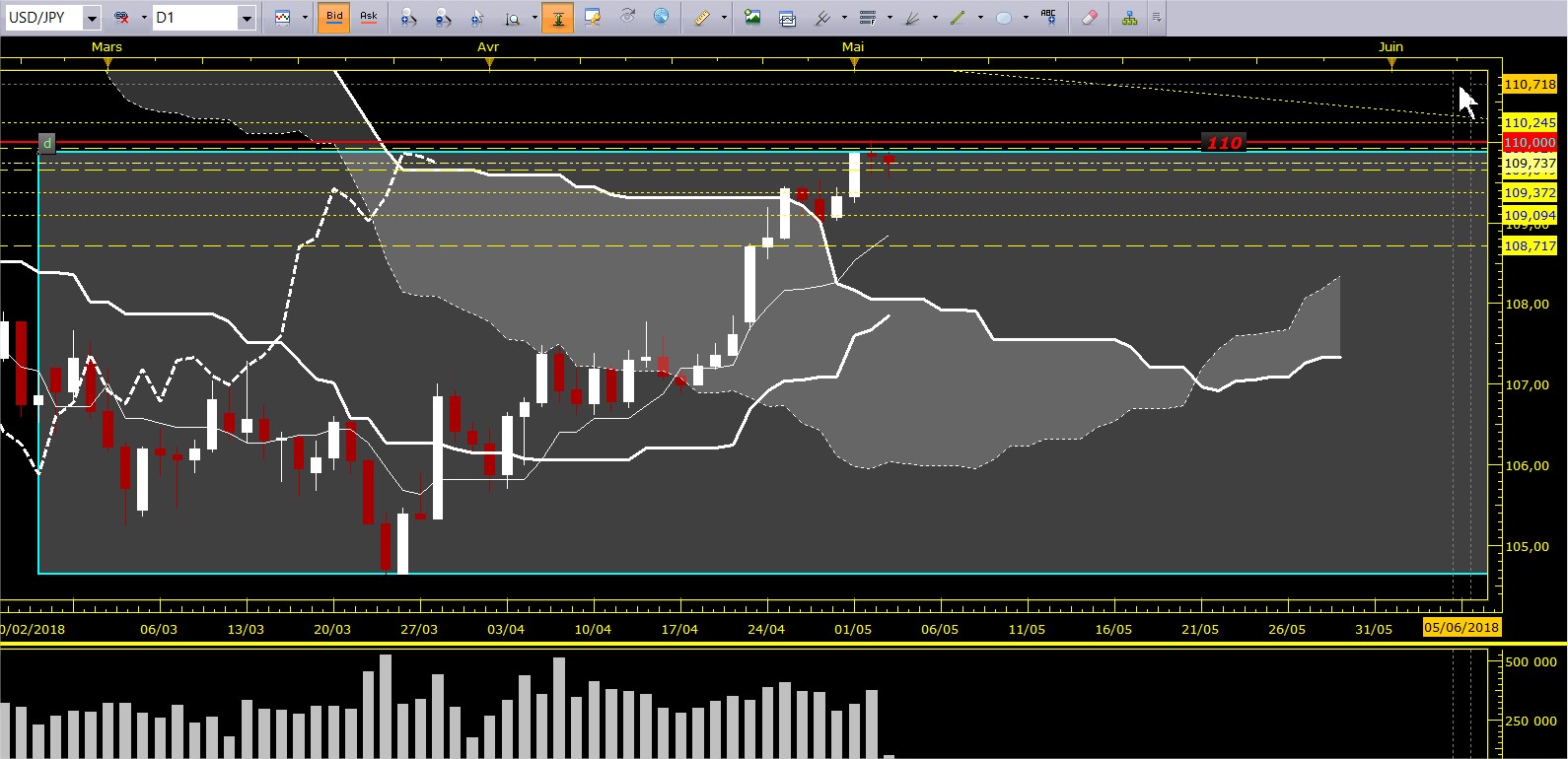This screenshot has width=1568, height=759.
Task: Click the 27/03 date axis label
Action: coord(419,629)
